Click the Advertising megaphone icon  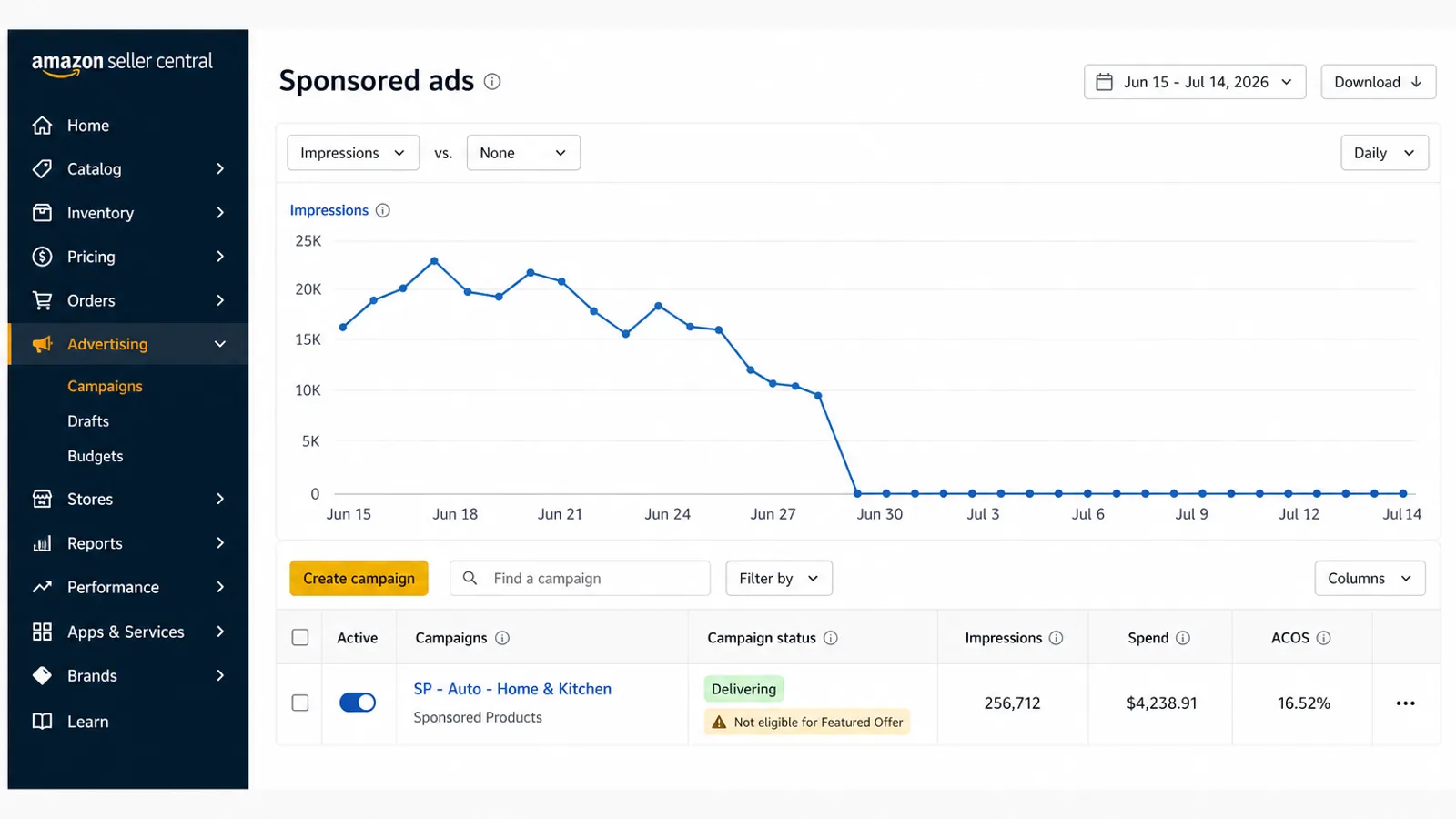click(x=42, y=344)
